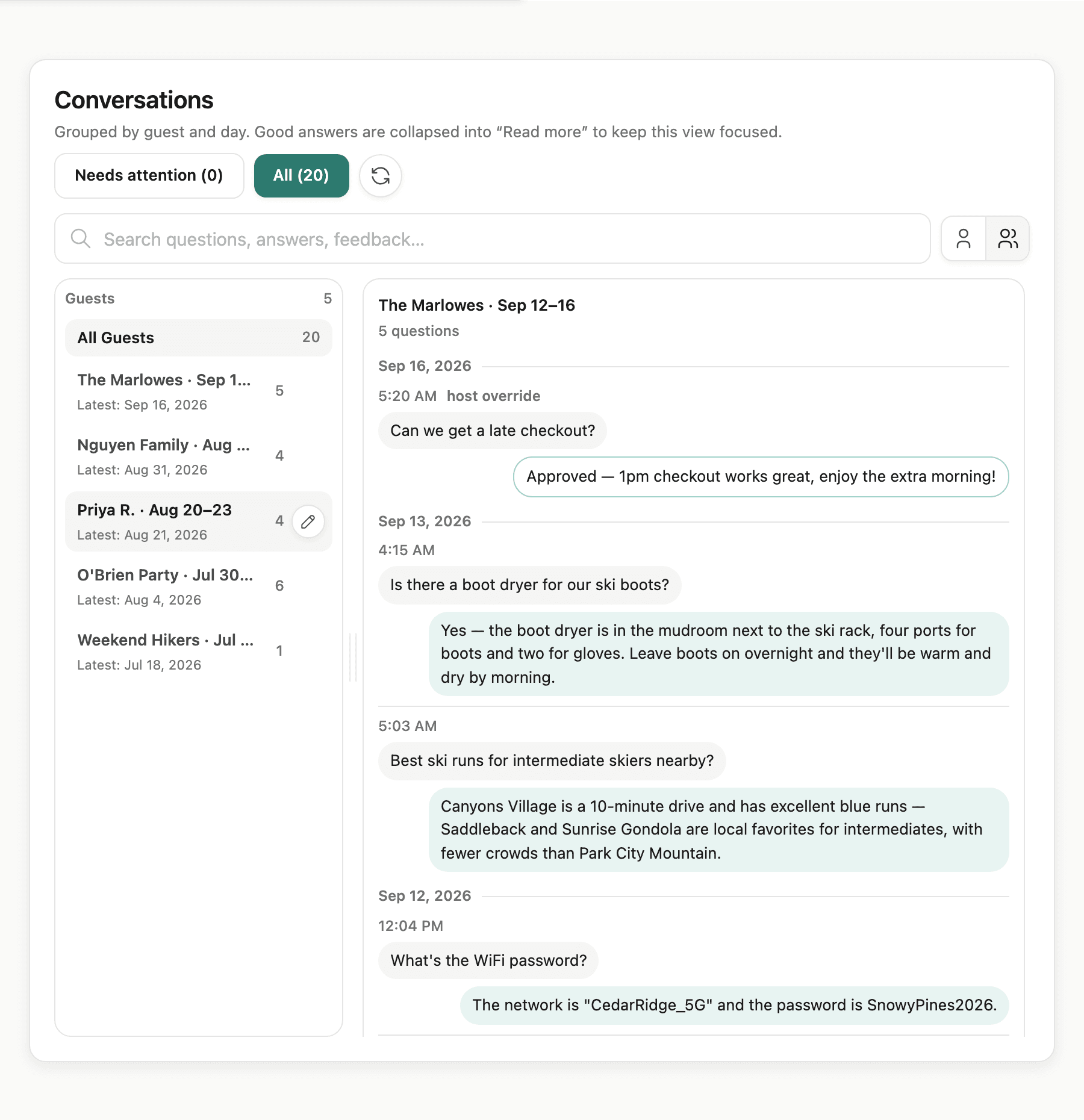Open The Marlowes guest conversation
The height and width of the screenshot is (1120, 1084).
199,391
